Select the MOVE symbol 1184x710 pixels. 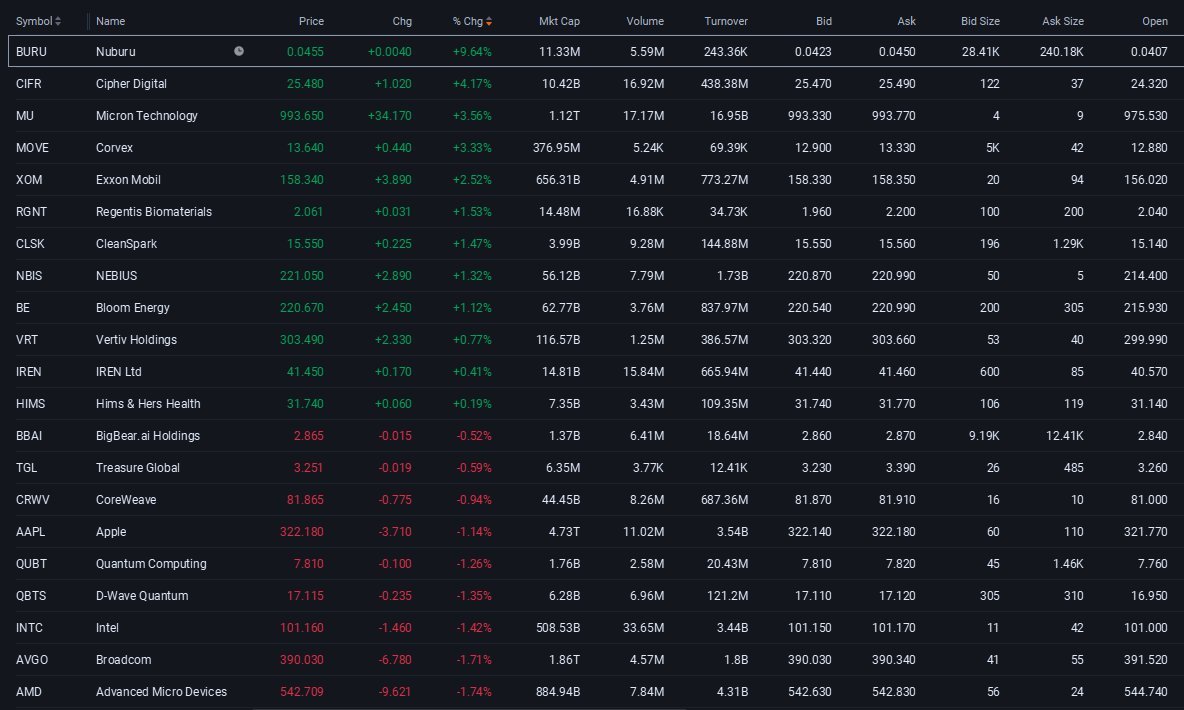tap(32, 148)
